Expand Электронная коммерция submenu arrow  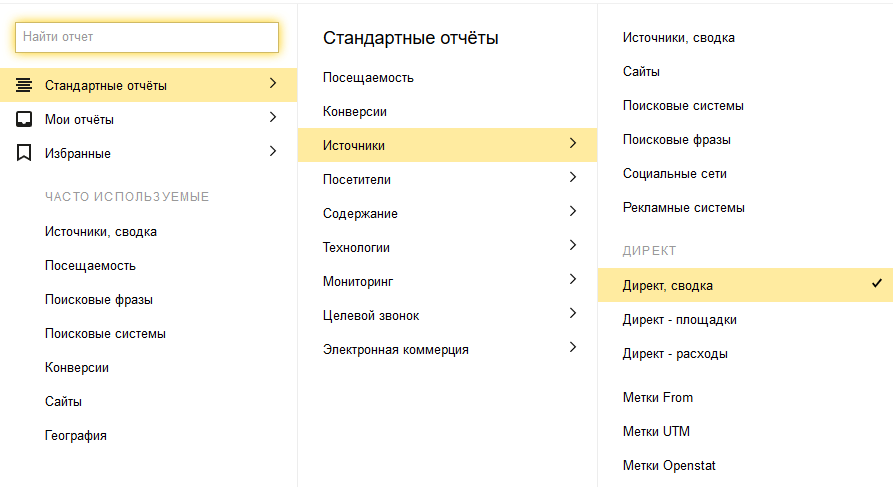[573, 348]
